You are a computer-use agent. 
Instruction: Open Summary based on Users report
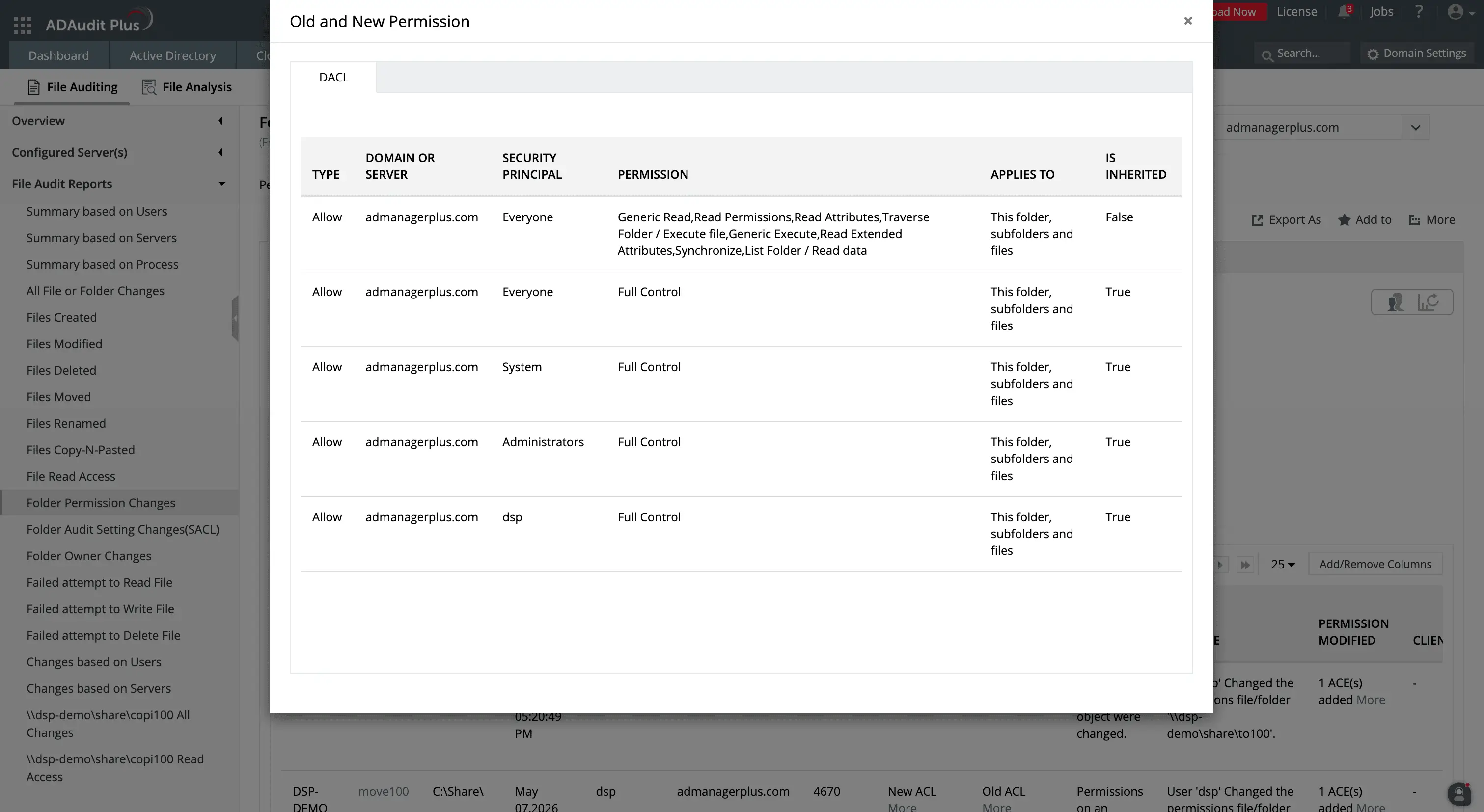(97, 212)
